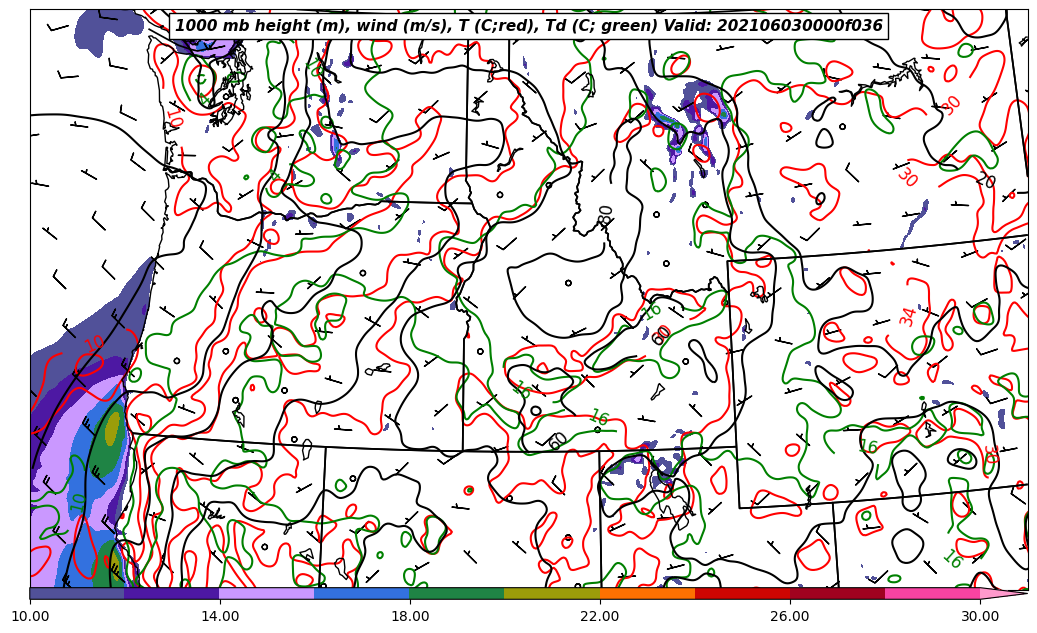The width and height of the screenshot is (1037, 633).
Task: Select the orange 22–24 colorbar segment
Action: (x=647, y=593)
